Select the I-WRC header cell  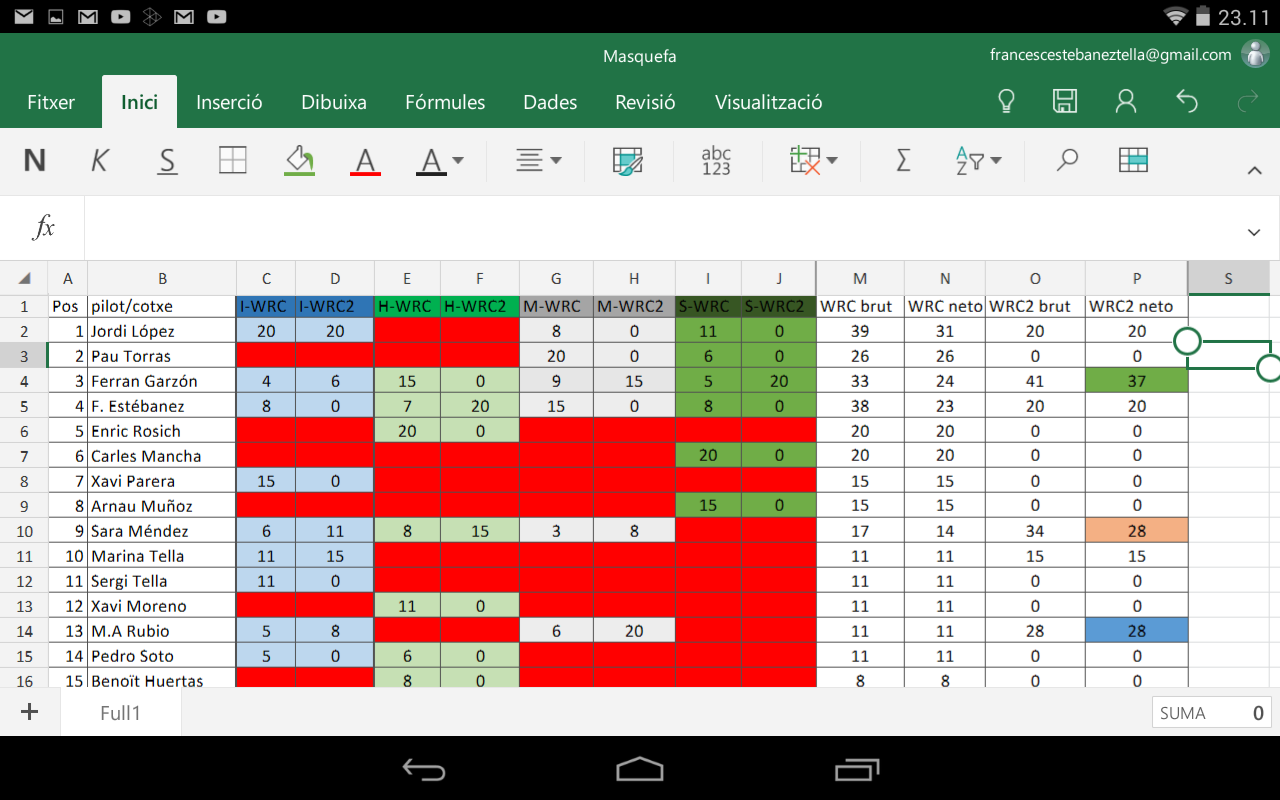click(x=266, y=306)
